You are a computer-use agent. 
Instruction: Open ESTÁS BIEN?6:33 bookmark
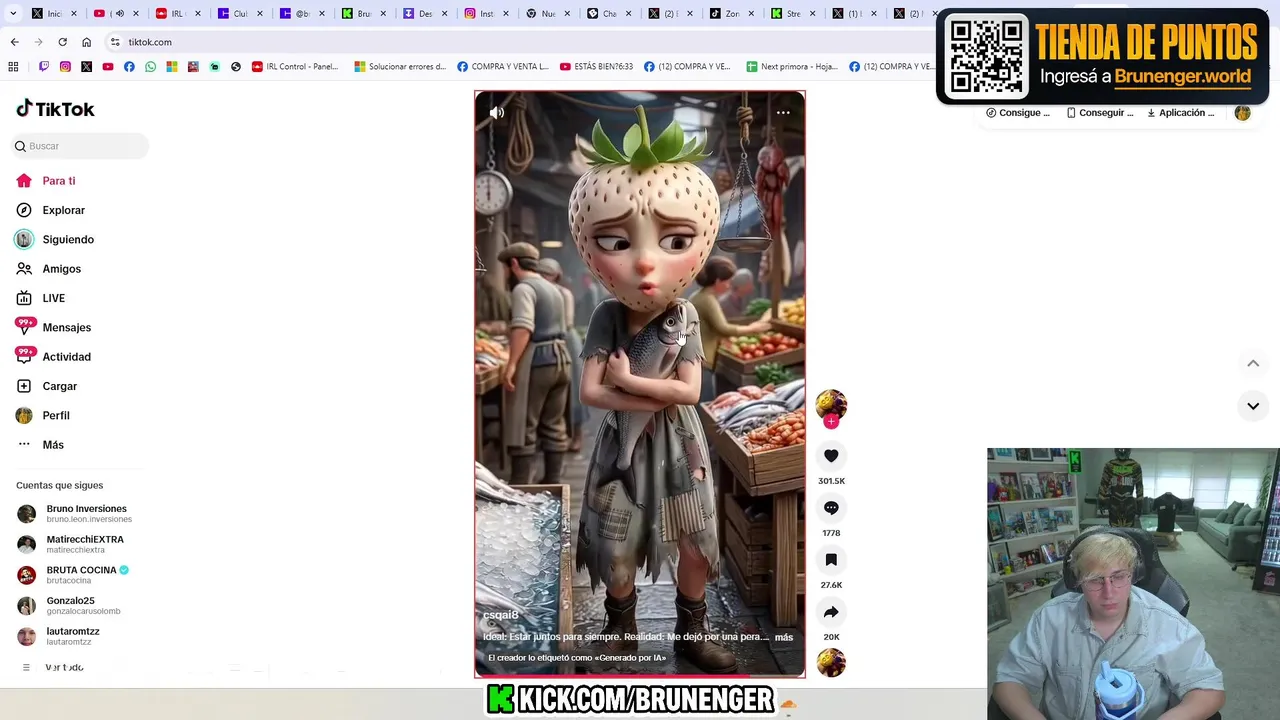596,67
